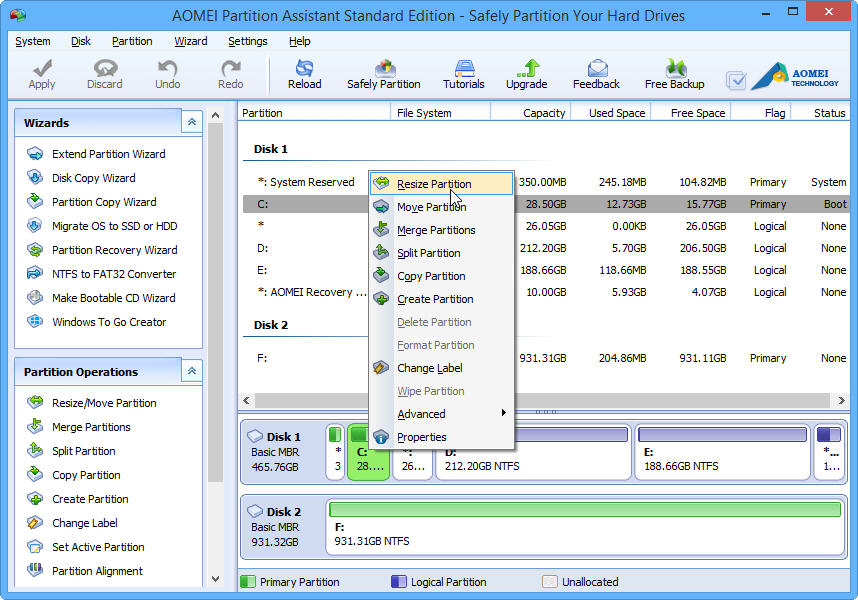This screenshot has width=858, height=600.
Task: Launch the Disk Copy Wizard
Action: (x=94, y=178)
